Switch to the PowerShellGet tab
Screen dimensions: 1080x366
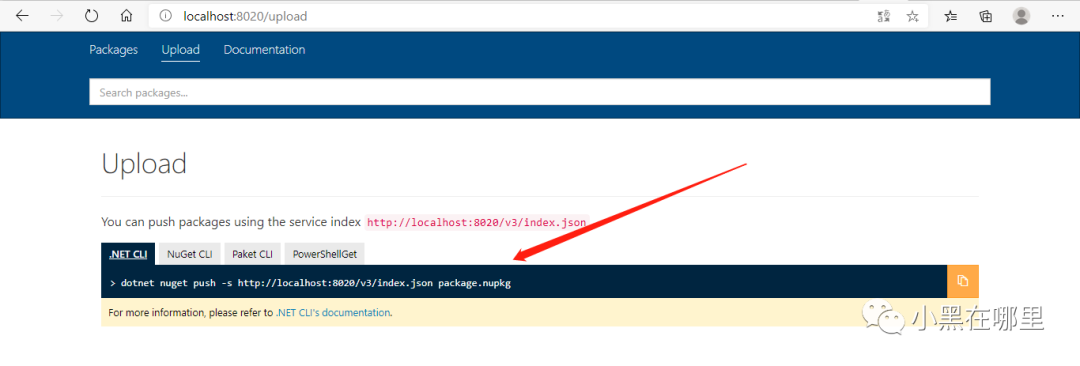(x=324, y=254)
